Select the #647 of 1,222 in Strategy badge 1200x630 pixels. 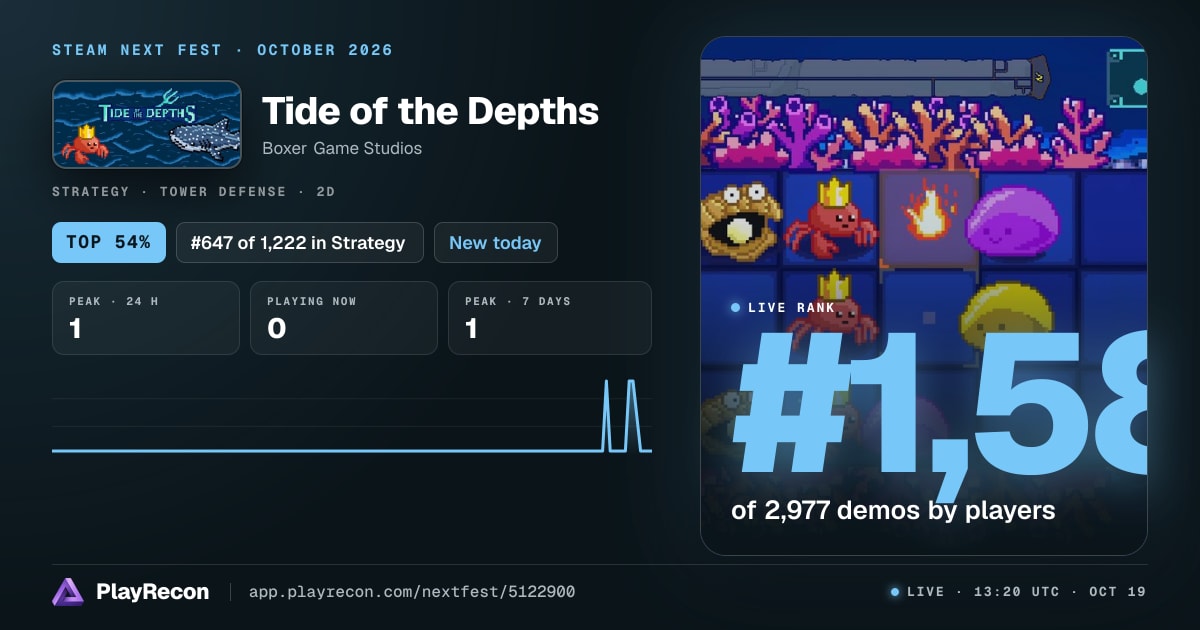pos(299,242)
